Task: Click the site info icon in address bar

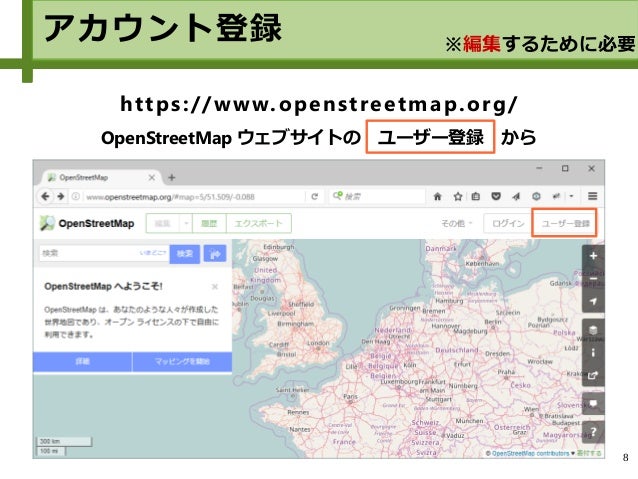Action: (76, 197)
